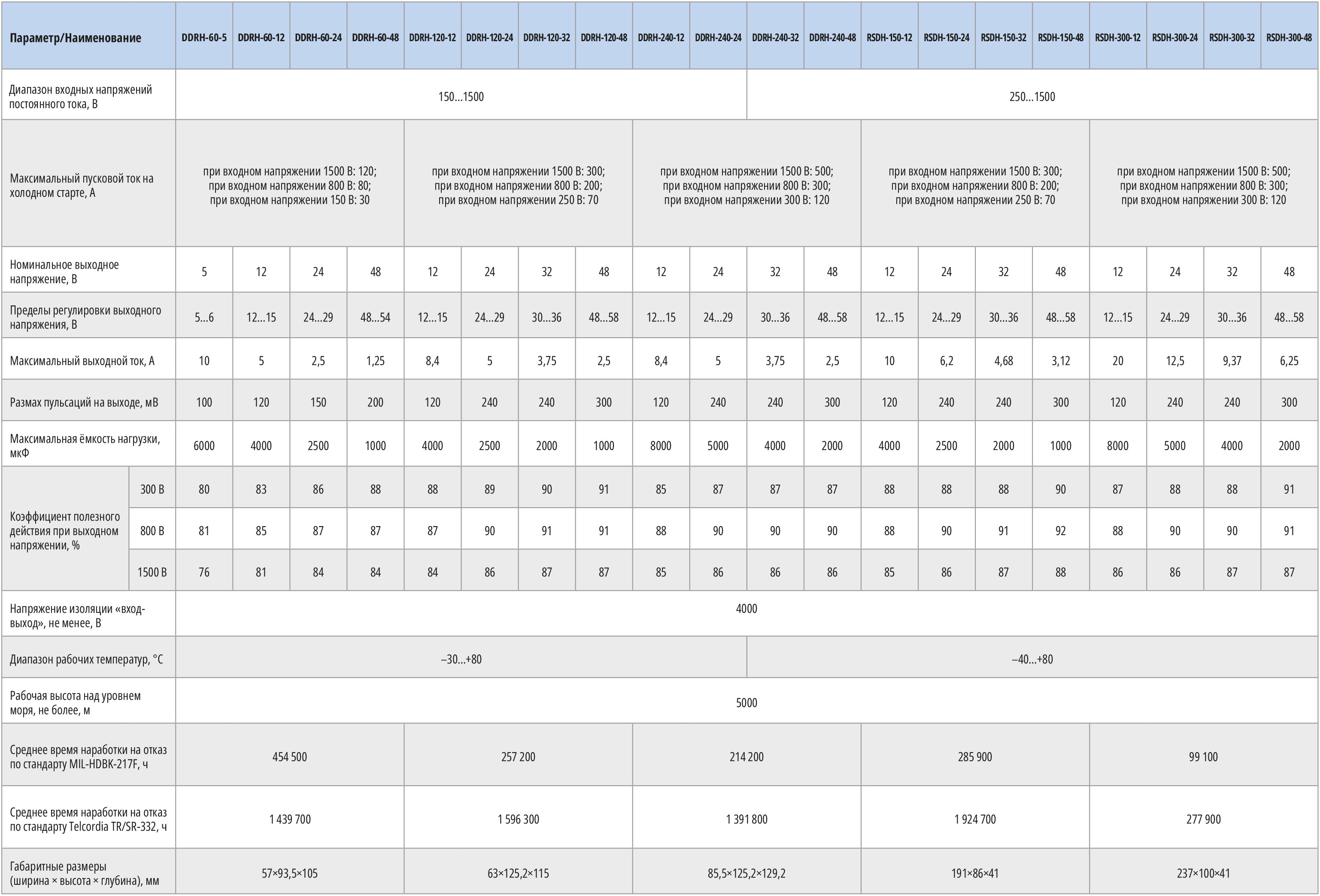The width and height of the screenshot is (1320, 896).
Task: Click the '250...1500' input voltage cell
Action: click(x=1032, y=94)
